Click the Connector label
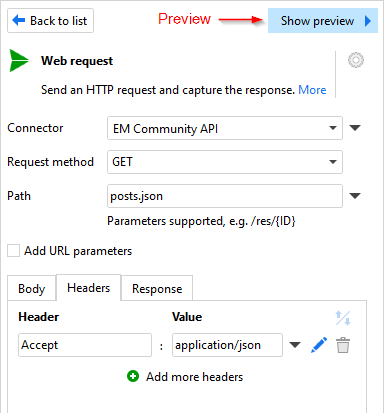The height and width of the screenshot is (413, 384). [35, 128]
